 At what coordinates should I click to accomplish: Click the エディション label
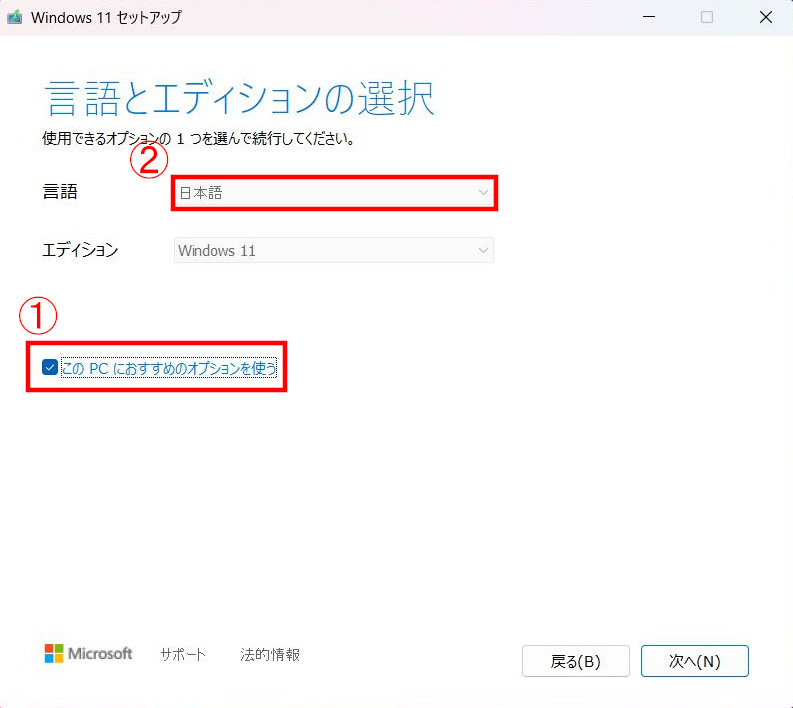point(80,250)
